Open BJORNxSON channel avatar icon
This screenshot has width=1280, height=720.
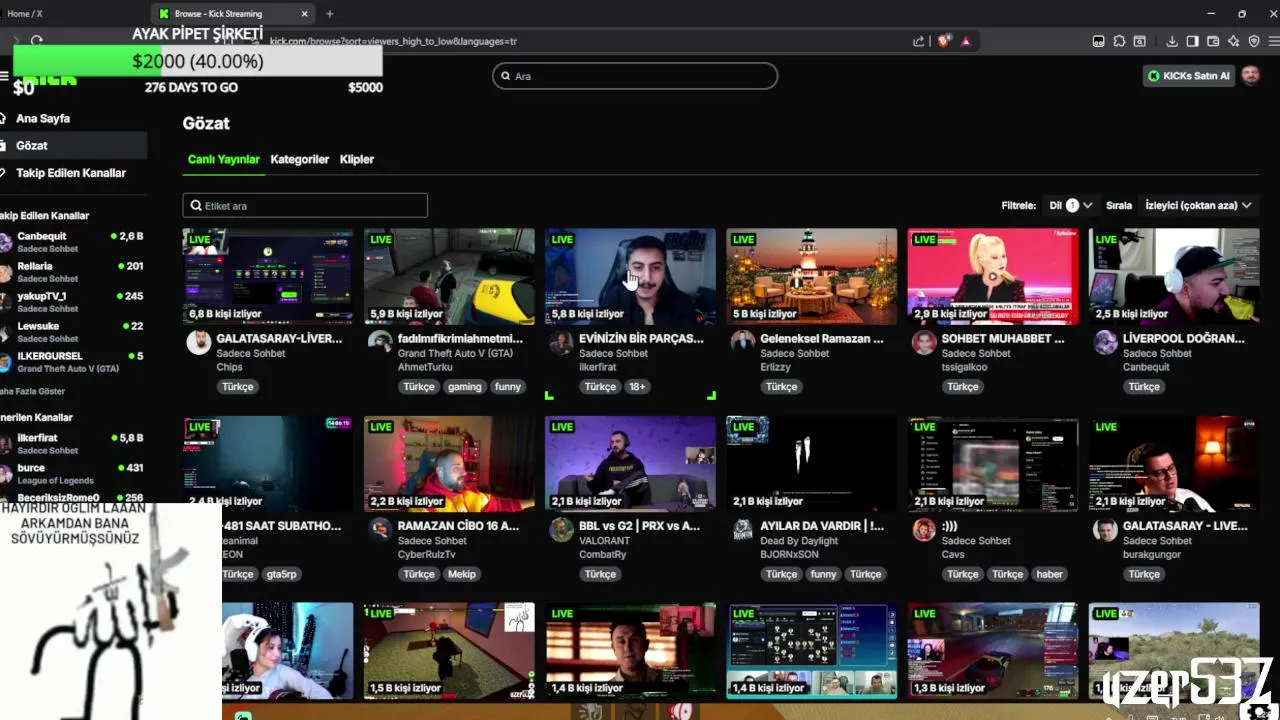point(742,529)
